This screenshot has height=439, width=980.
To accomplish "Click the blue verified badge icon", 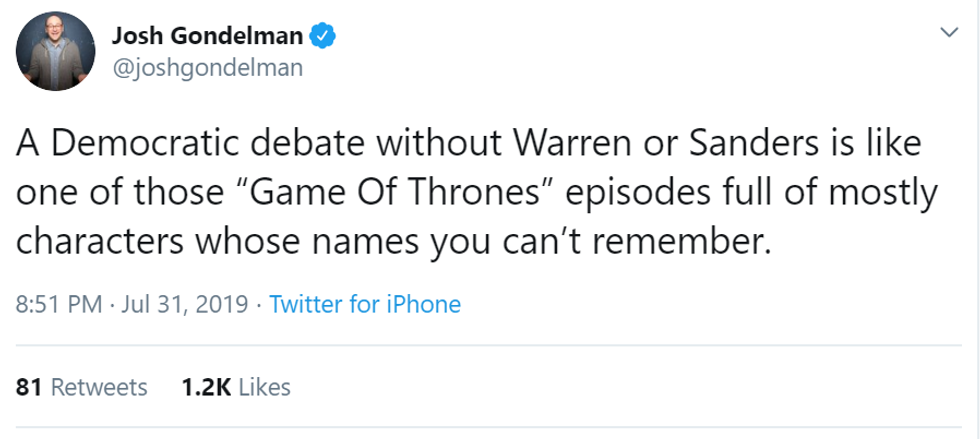I will coord(320,39).
